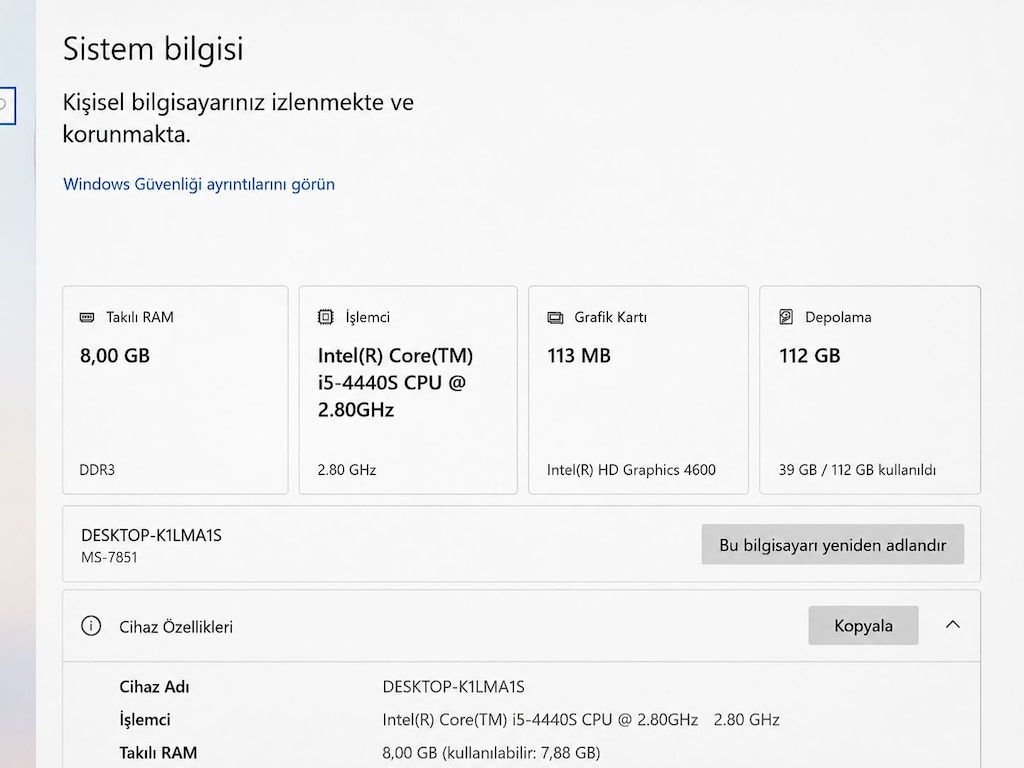Screen dimensions: 1024x768
Task: Select 39 GB / 112 GB kullanıldı text
Action: click(857, 470)
